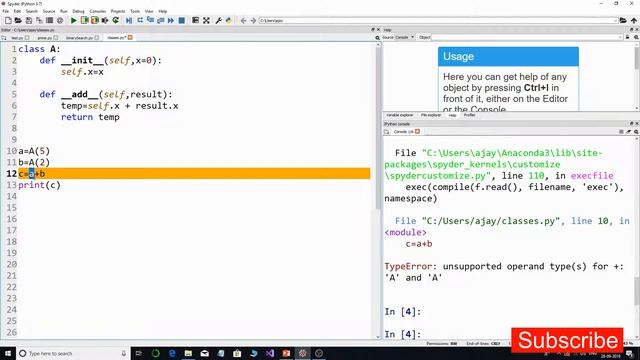640x360 pixels.
Task: Open Source menu
Action: pos(49,11)
